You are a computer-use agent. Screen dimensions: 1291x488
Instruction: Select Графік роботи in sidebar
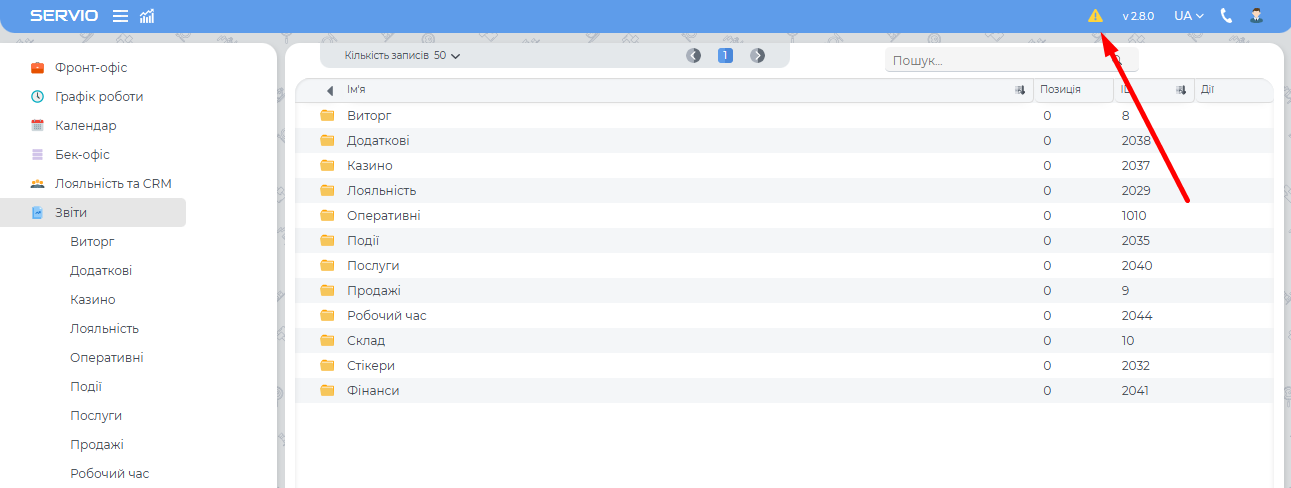(x=99, y=97)
